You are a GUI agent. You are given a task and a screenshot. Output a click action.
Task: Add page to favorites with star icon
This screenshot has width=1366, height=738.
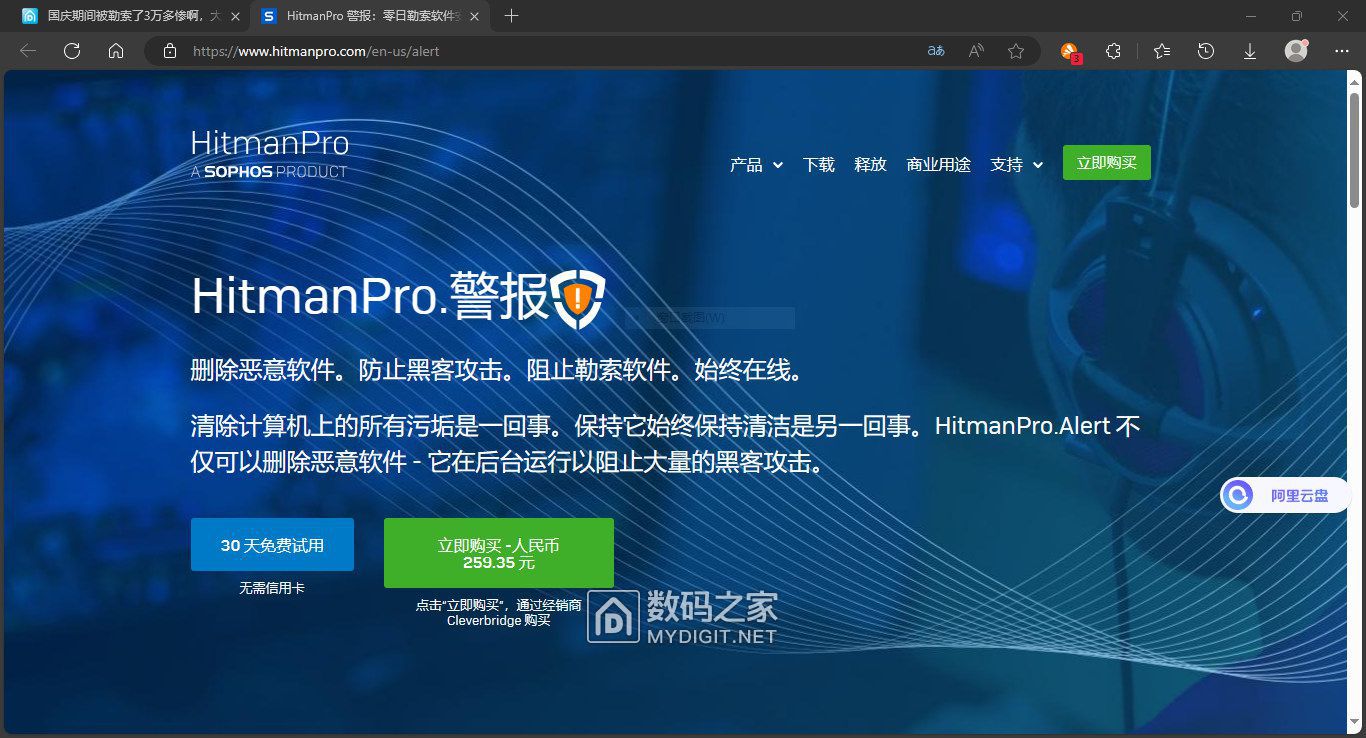[1016, 51]
